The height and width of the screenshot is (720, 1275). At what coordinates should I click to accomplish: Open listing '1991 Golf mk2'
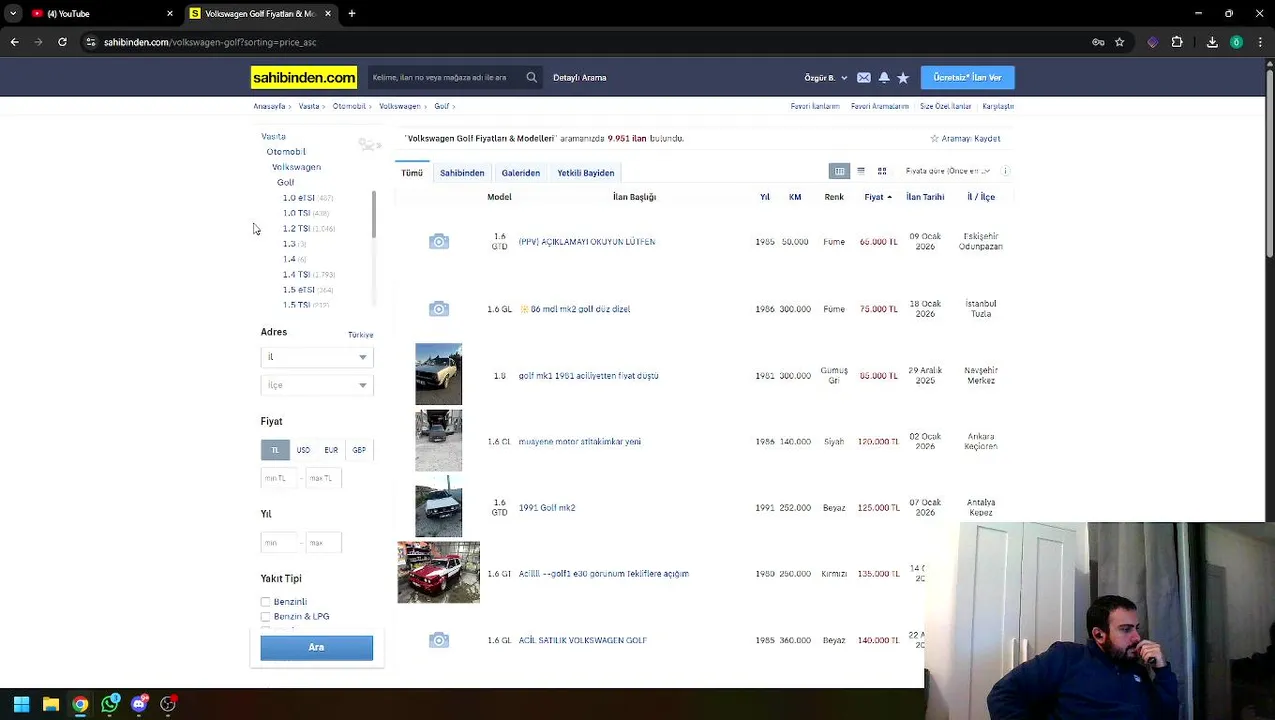547,508
